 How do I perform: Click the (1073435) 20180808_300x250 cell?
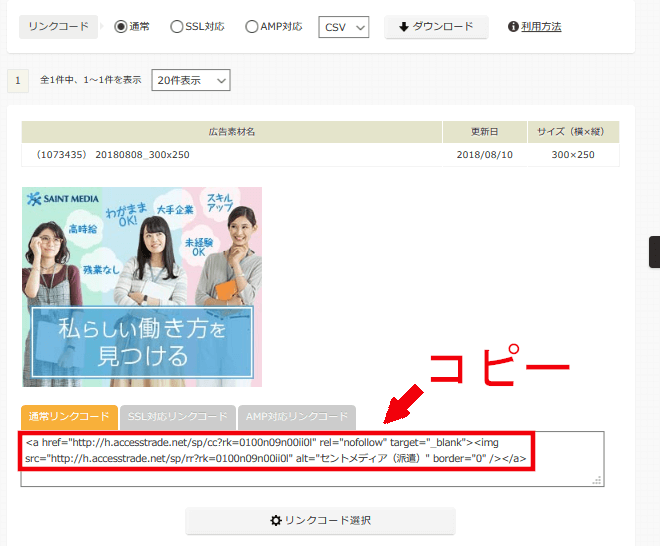(232, 154)
